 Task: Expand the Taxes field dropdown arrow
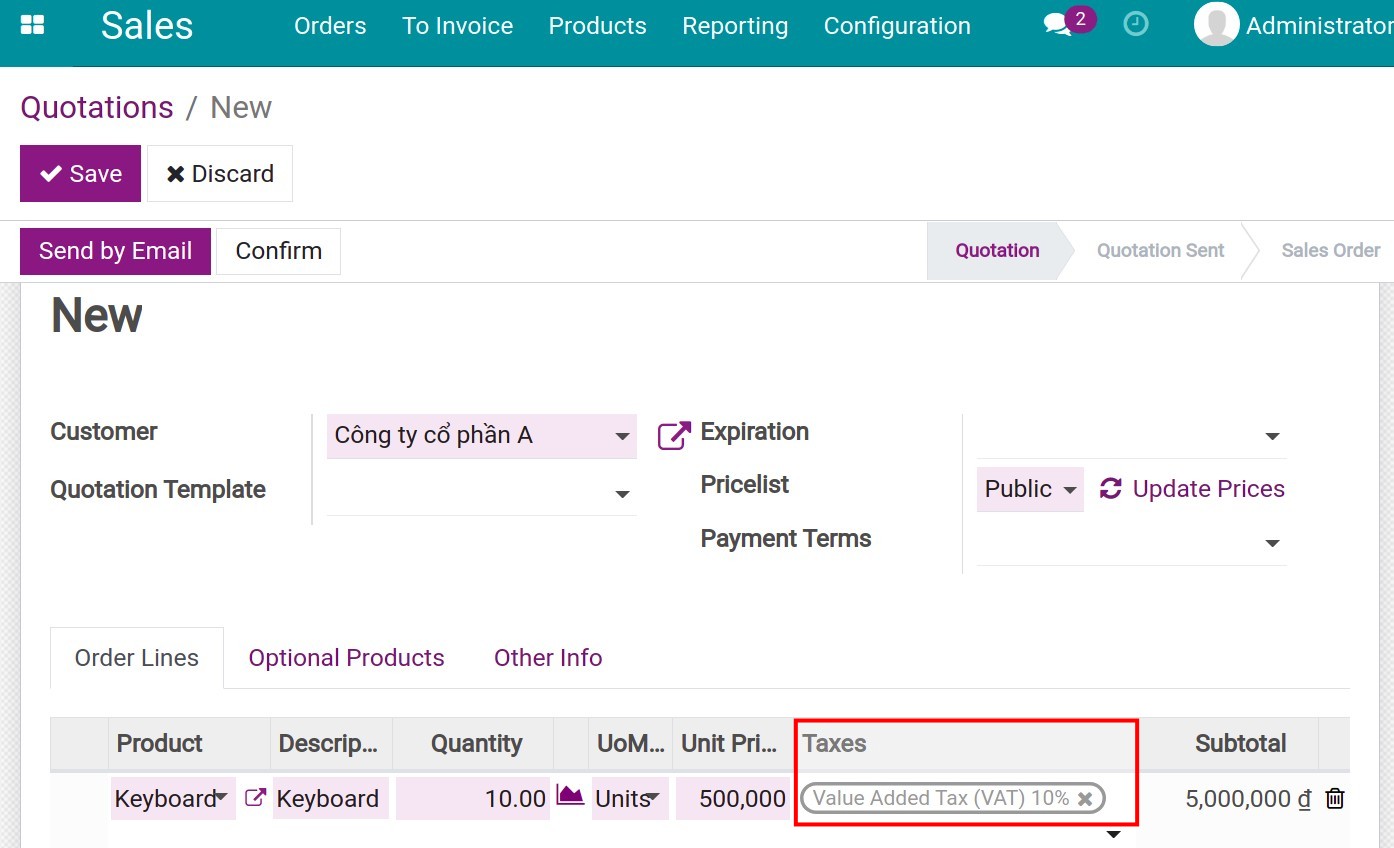(1112, 834)
